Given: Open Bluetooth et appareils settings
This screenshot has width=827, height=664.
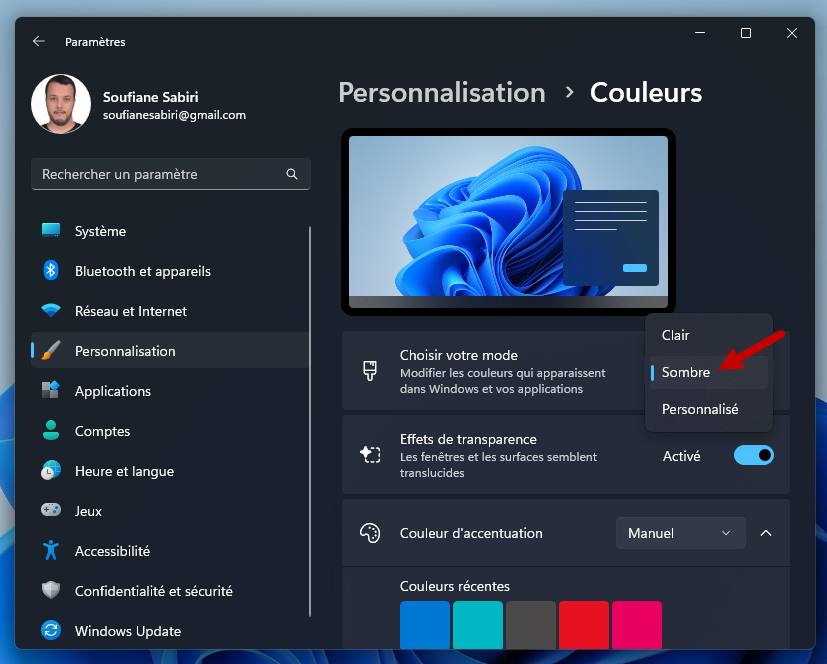Looking at the screenshot, I should point(170,271).
